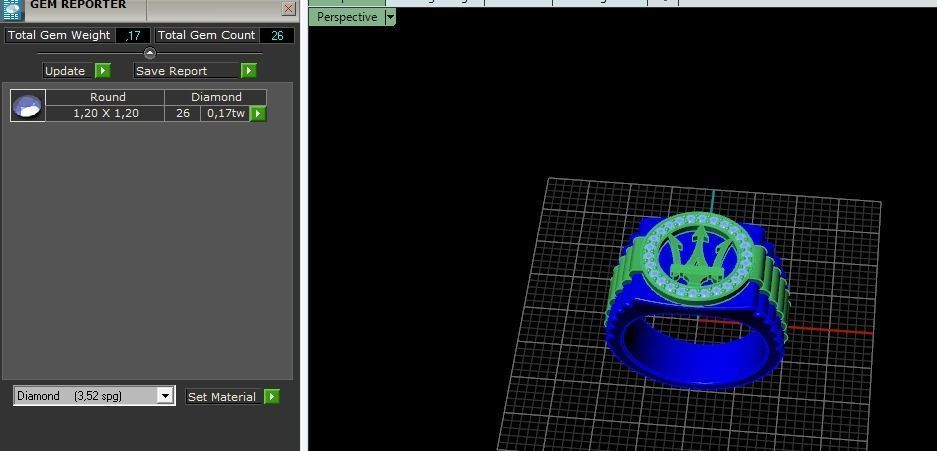Screen dimensions: 937x451
Task: Click the green arrow next to Set Material
Action: tap(272, 397)
